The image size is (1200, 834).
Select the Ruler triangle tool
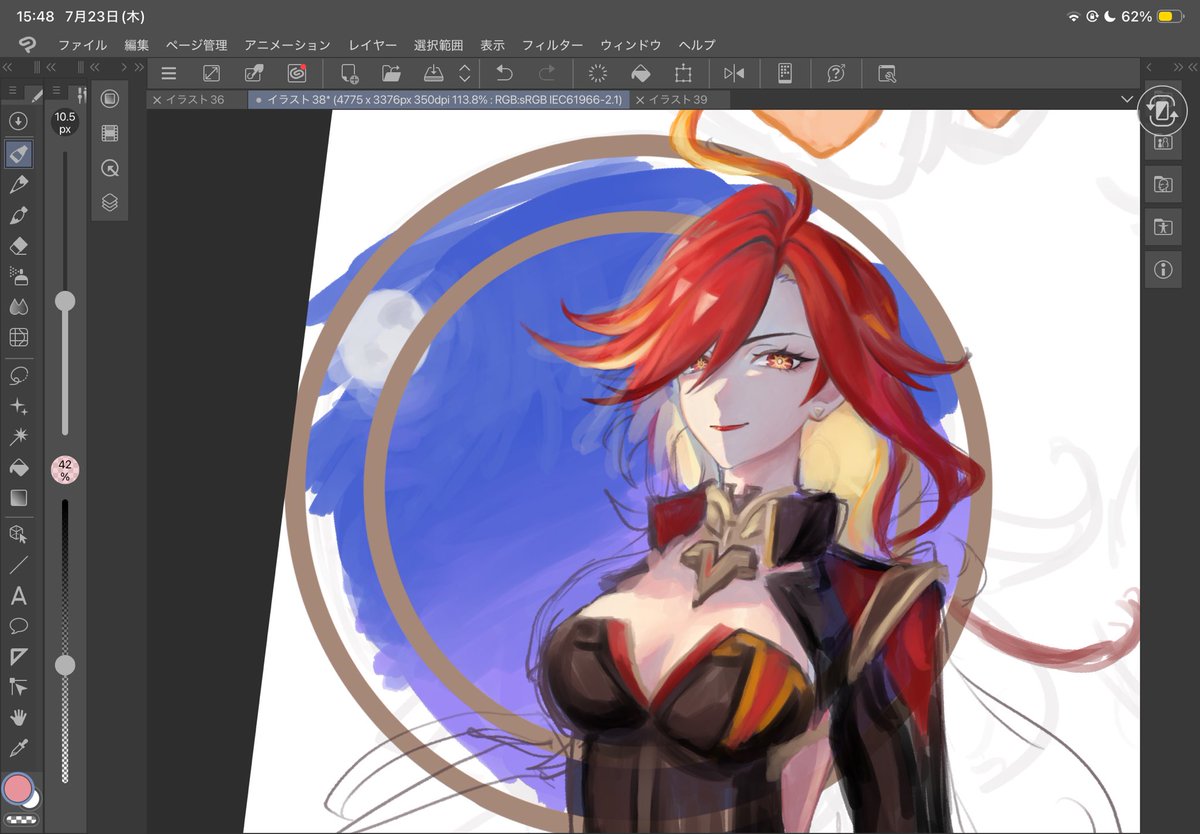pyautogui.click(x=18, y=656)
